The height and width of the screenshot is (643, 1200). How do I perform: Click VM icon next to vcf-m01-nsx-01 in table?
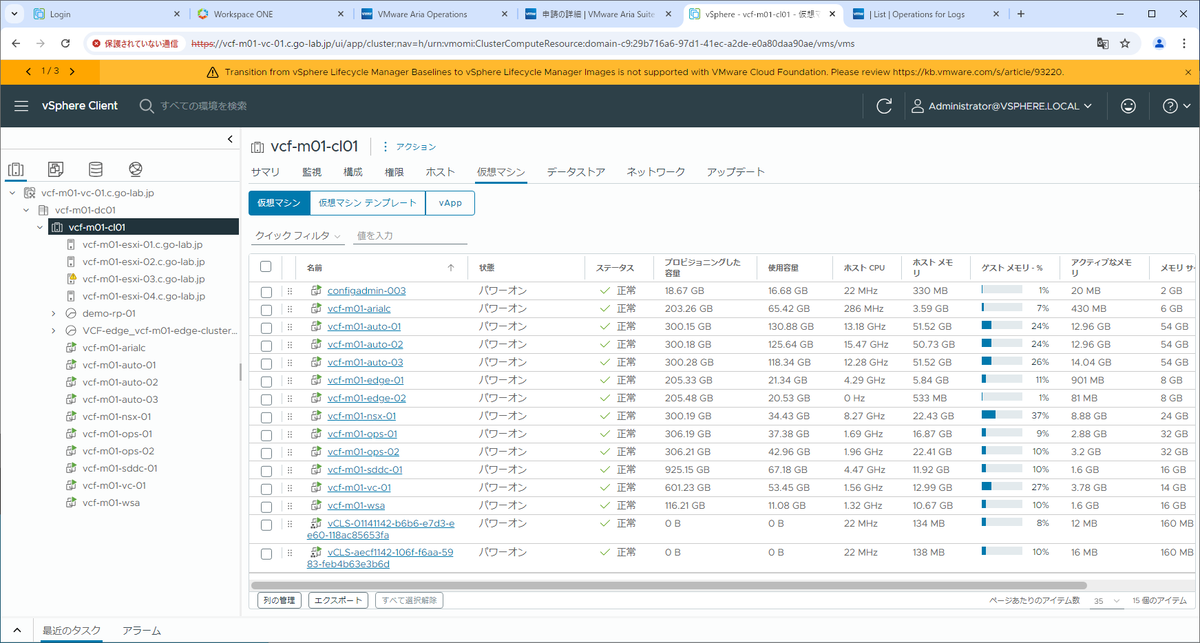click(x=316, y=416)
